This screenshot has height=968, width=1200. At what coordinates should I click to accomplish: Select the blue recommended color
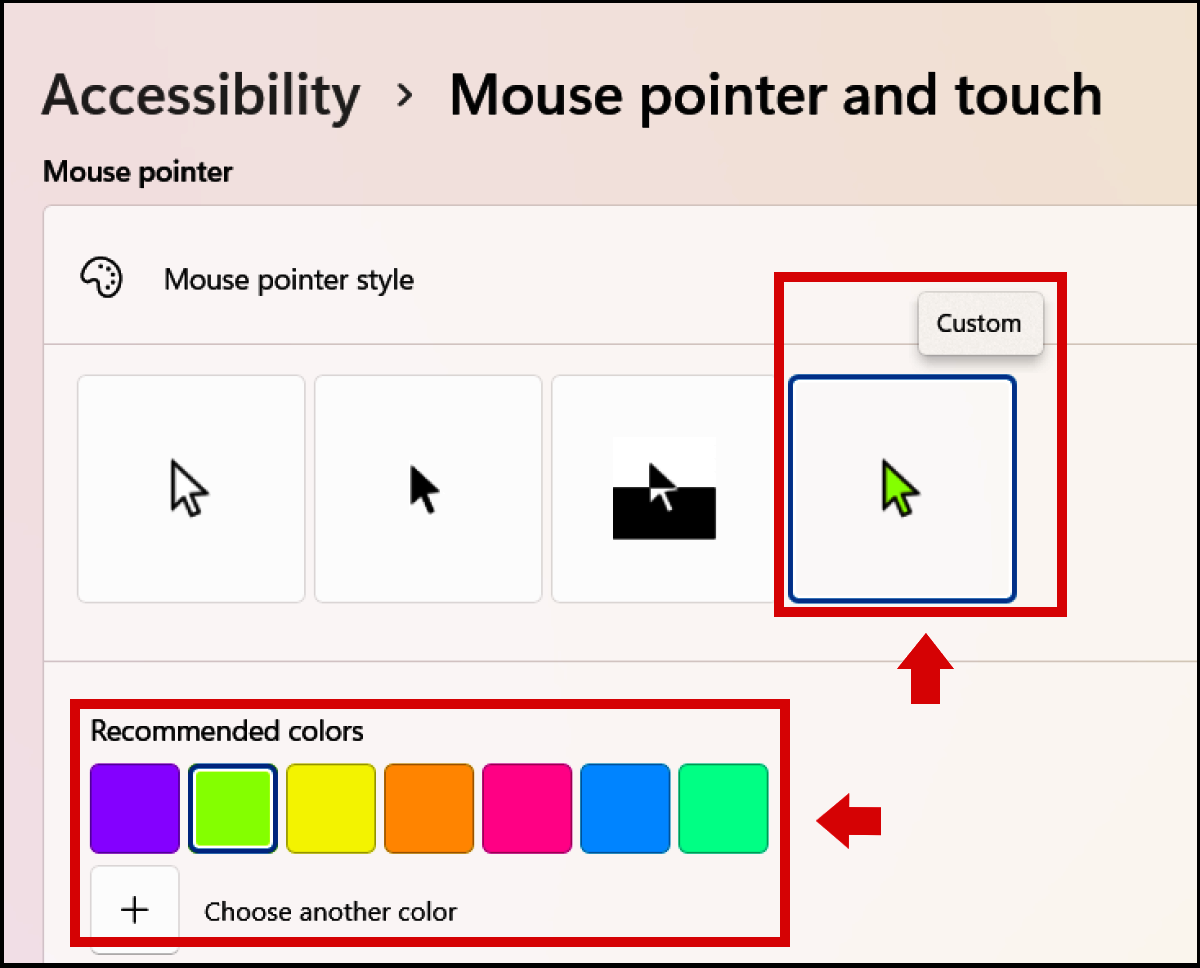point(624,808)
